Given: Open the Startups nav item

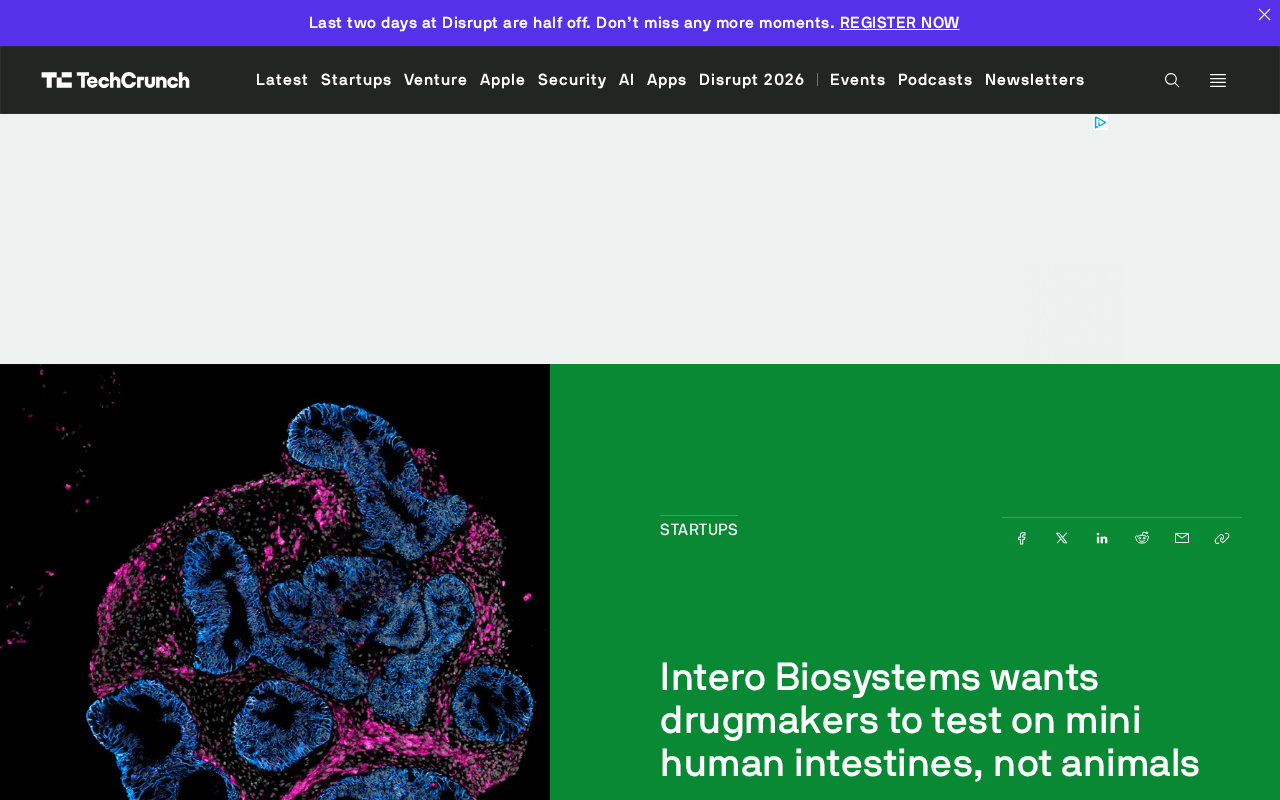Looking at the screenshot, I should pos(356,79).
